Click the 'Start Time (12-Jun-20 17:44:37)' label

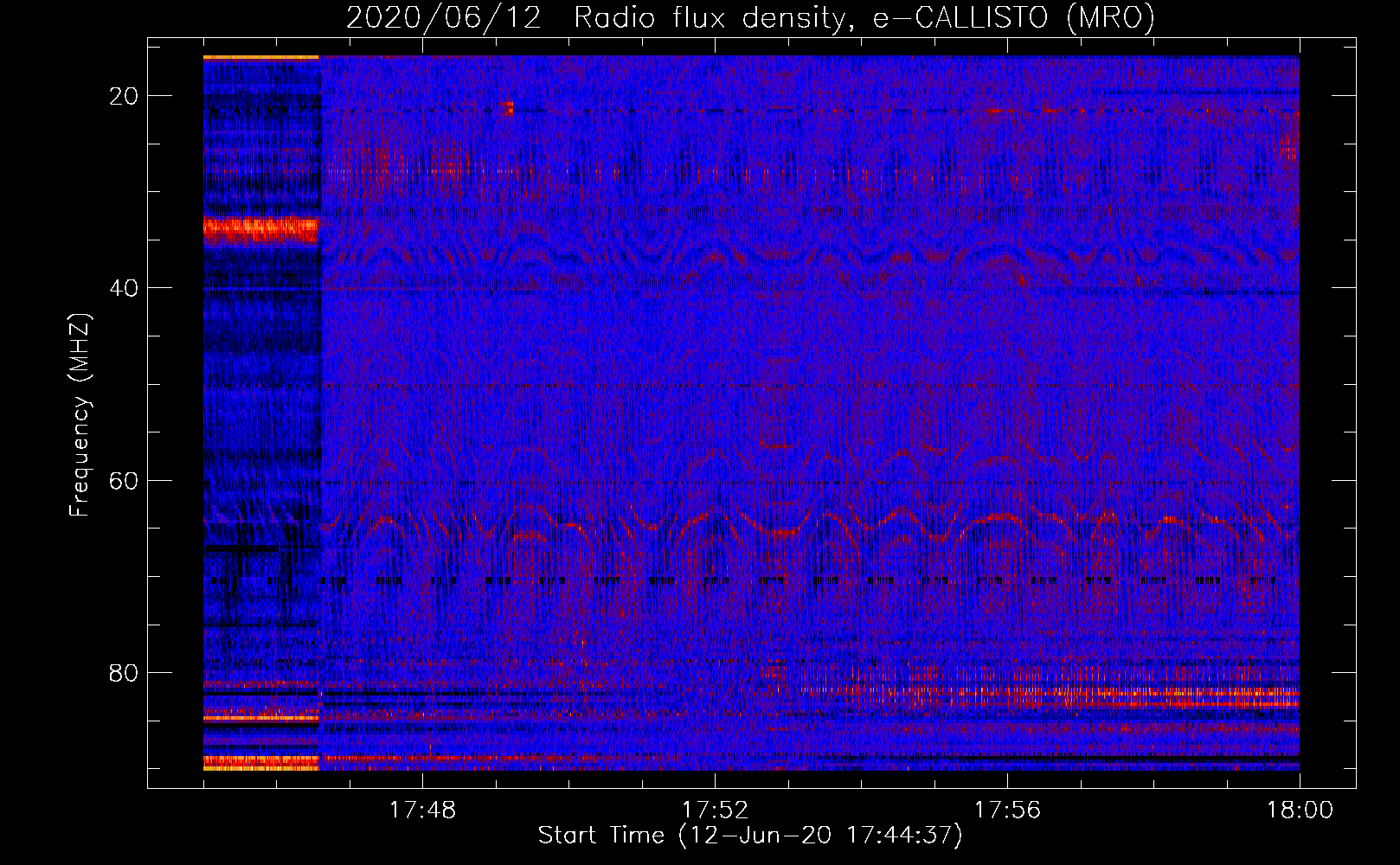click(750, 836)
